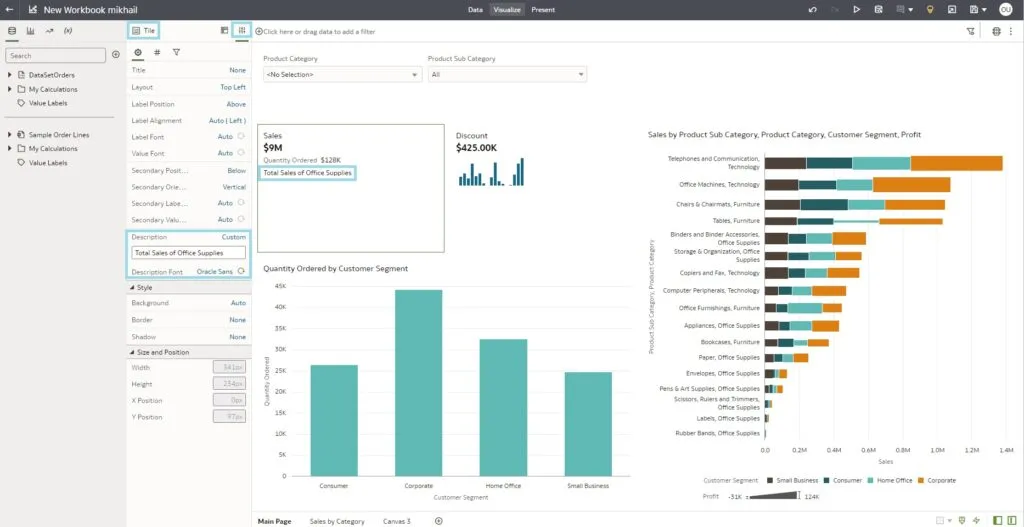Toggle the Corporate legend item
The image size is (1024, 527).
[x=938, y=480]
